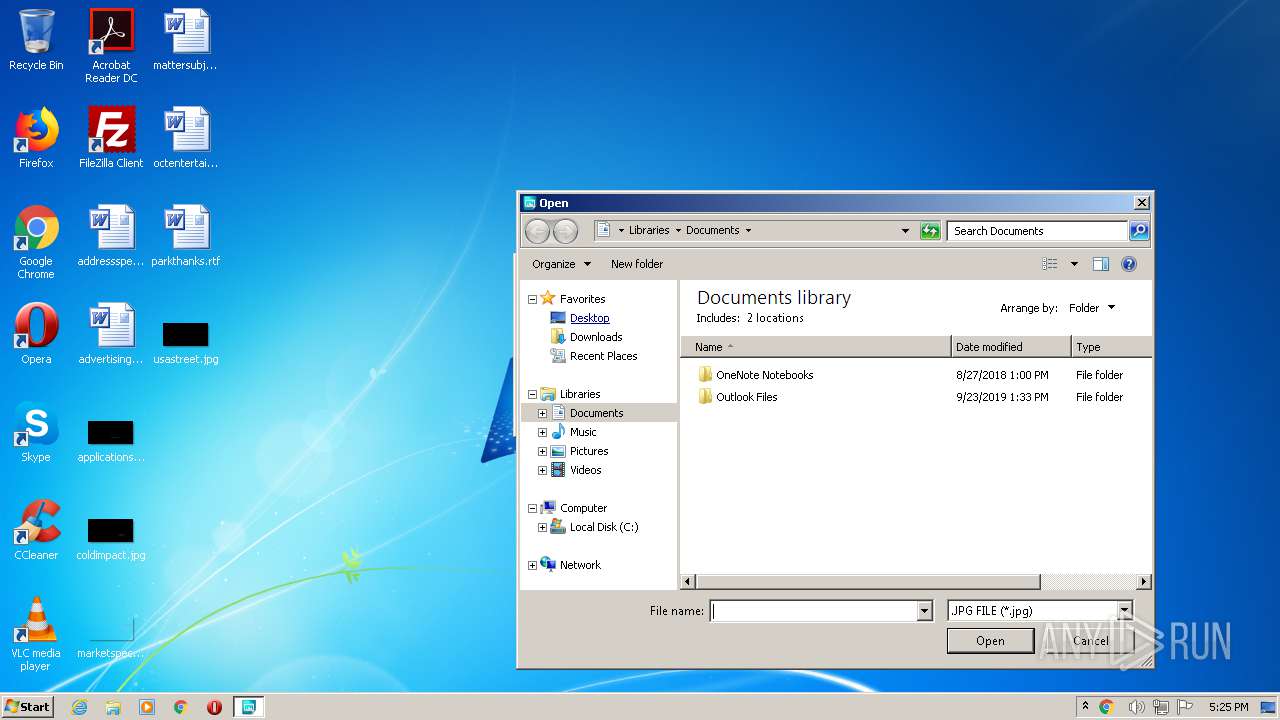1280x720 pixels.
Task: Expand the Videos library node
Action: tap(543, 470)
